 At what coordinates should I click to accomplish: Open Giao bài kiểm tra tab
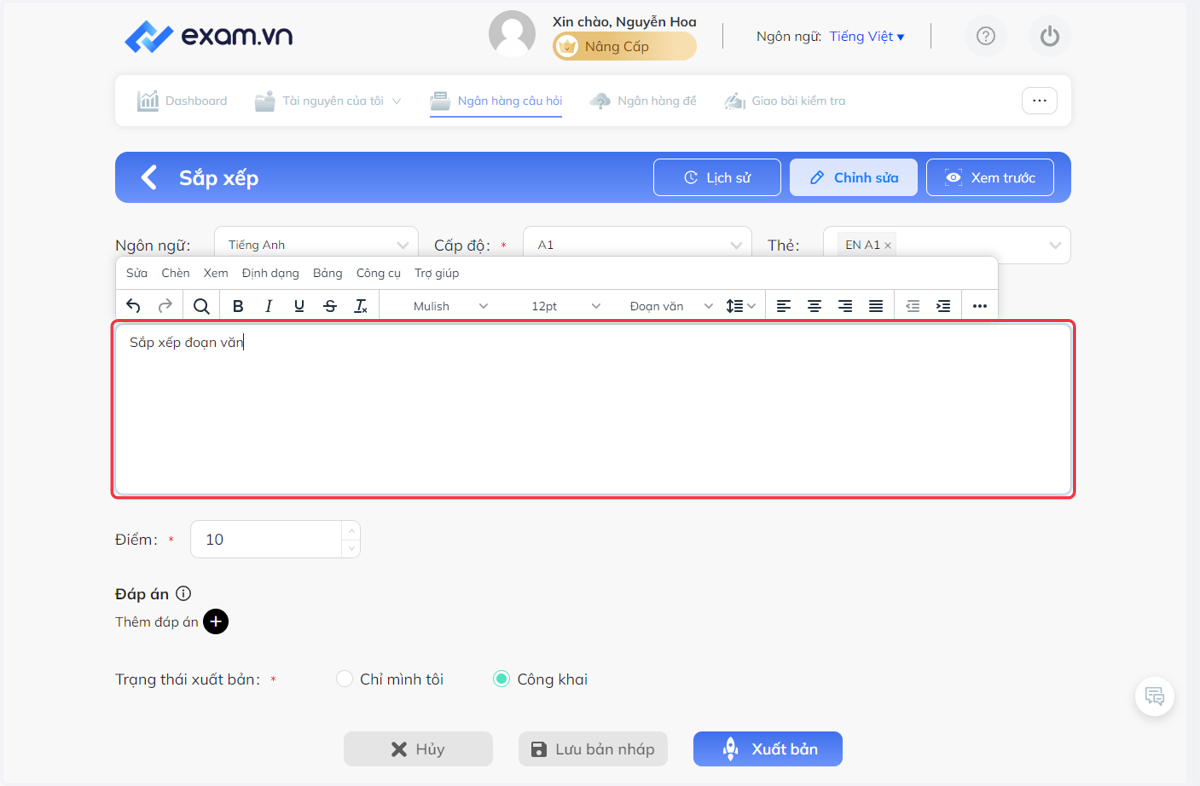[x=785, y=101]
